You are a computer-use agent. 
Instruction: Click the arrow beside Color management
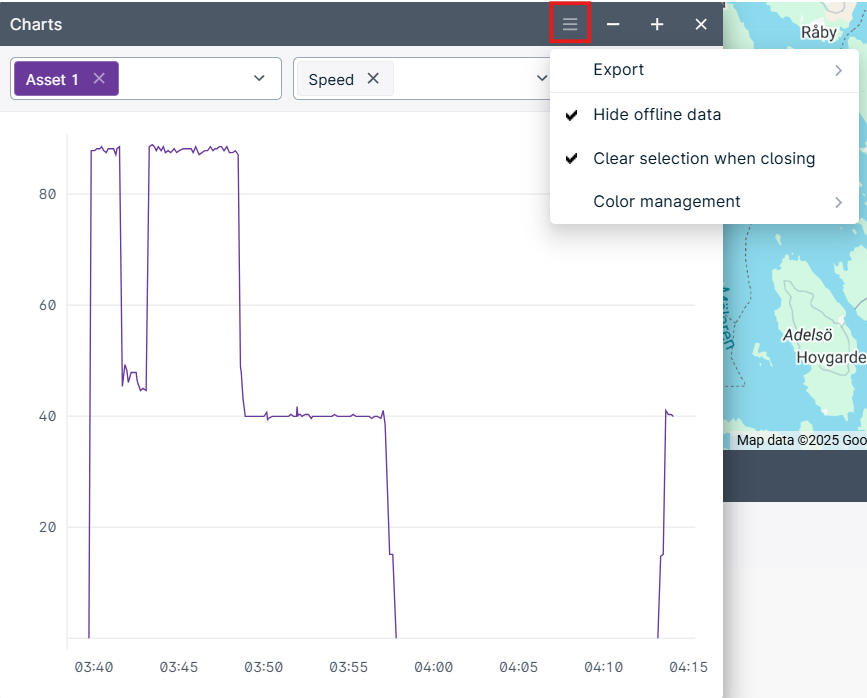838,202
